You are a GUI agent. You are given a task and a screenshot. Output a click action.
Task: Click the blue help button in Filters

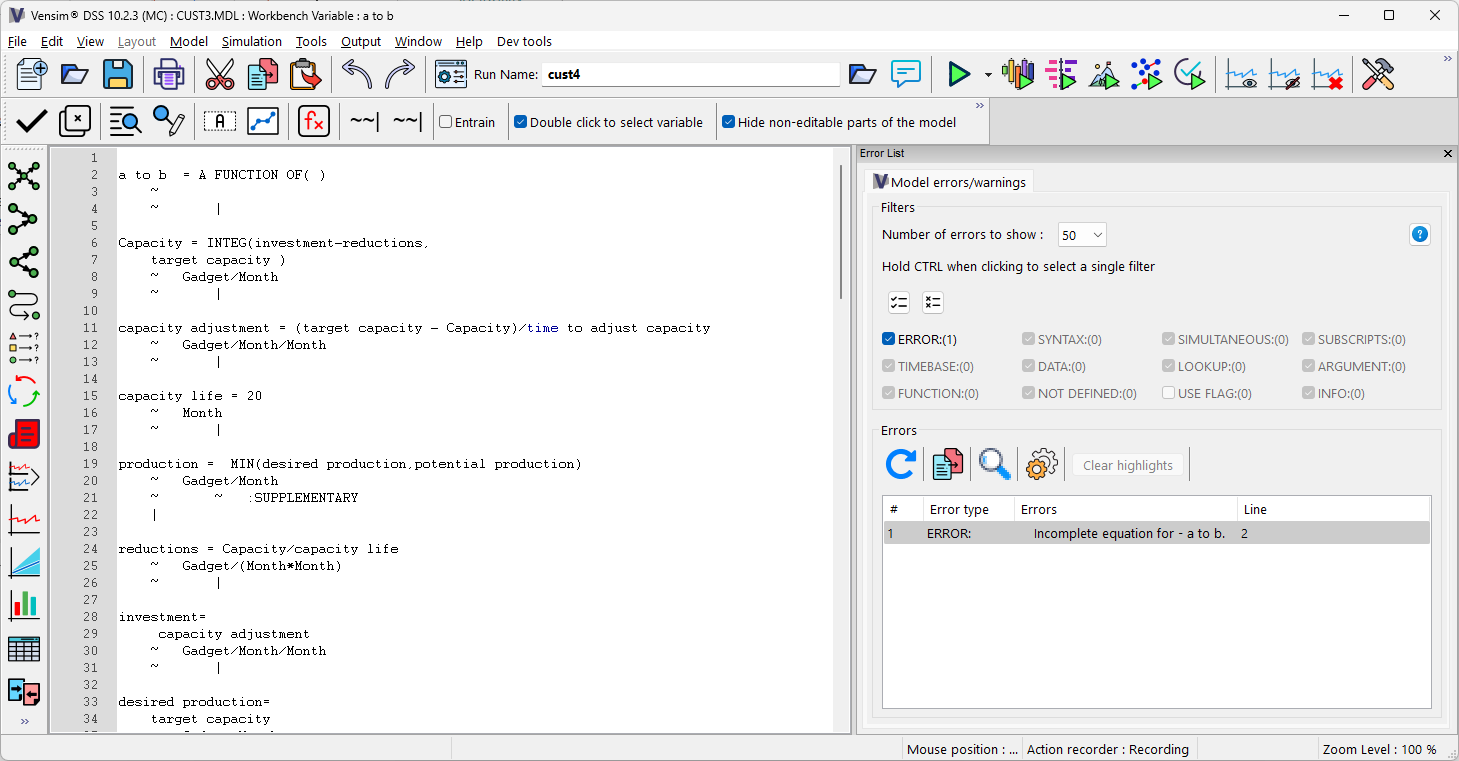coord(1420,234)
